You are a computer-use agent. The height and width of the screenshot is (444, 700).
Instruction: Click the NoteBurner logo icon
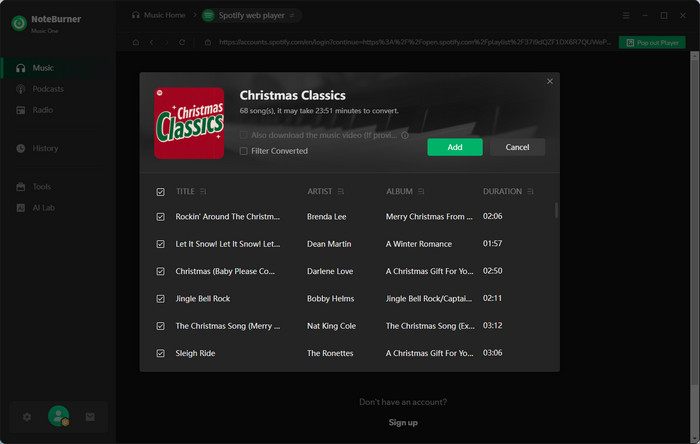pos(19,23)
